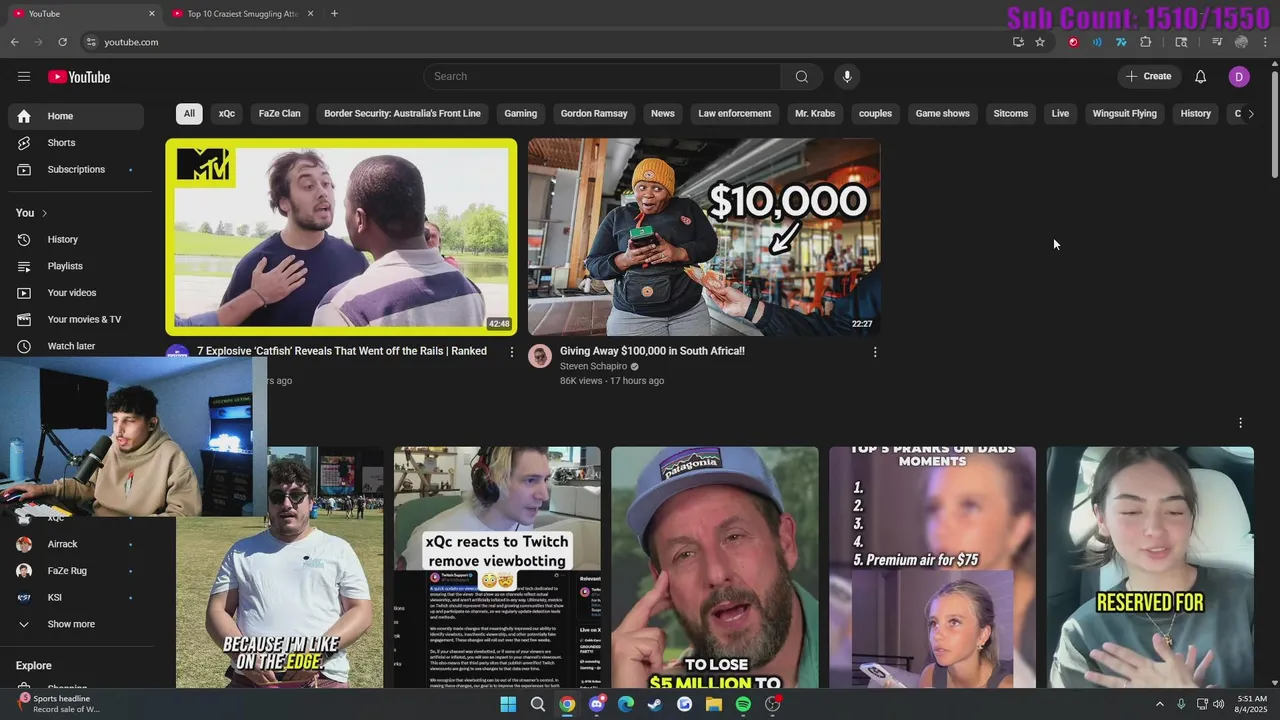Screen dimensions: 1280x720
Task: Open Discord from the taskbar
Action: [597, 704]
